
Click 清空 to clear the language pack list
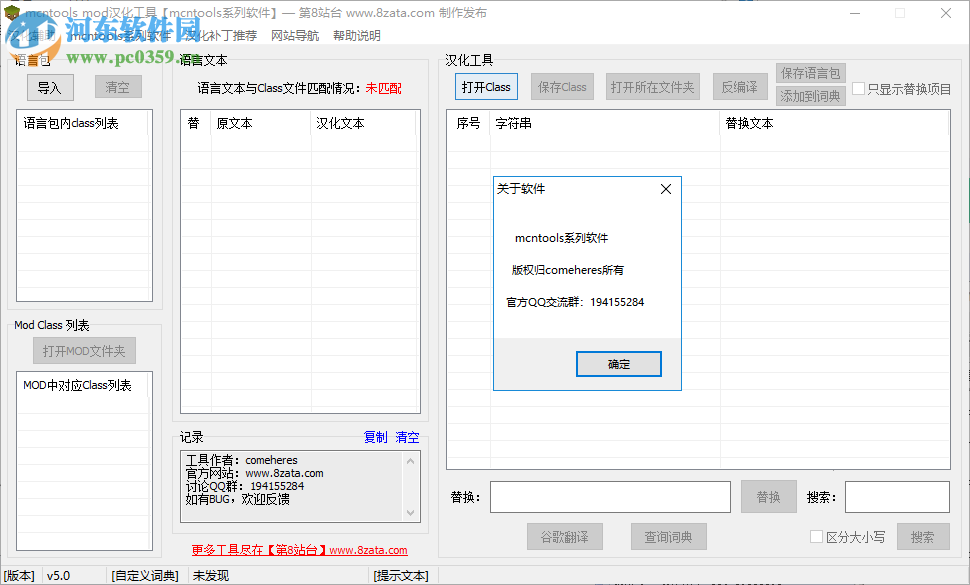tap(116, 87)
